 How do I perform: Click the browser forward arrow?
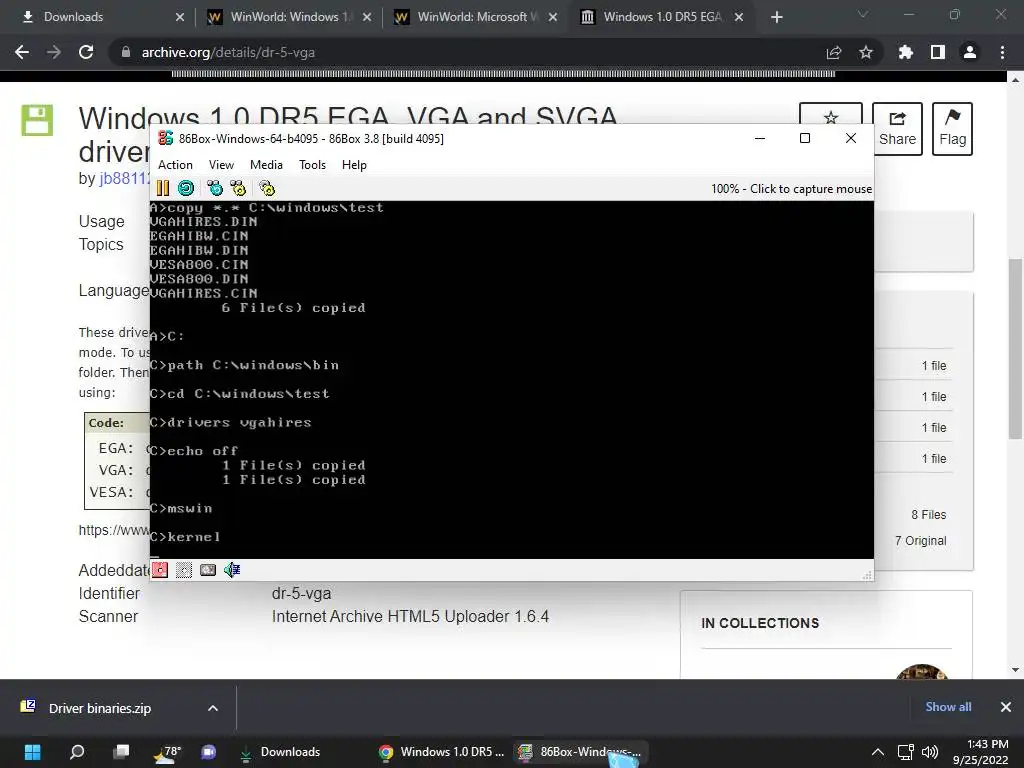click(x=54, y=52)
